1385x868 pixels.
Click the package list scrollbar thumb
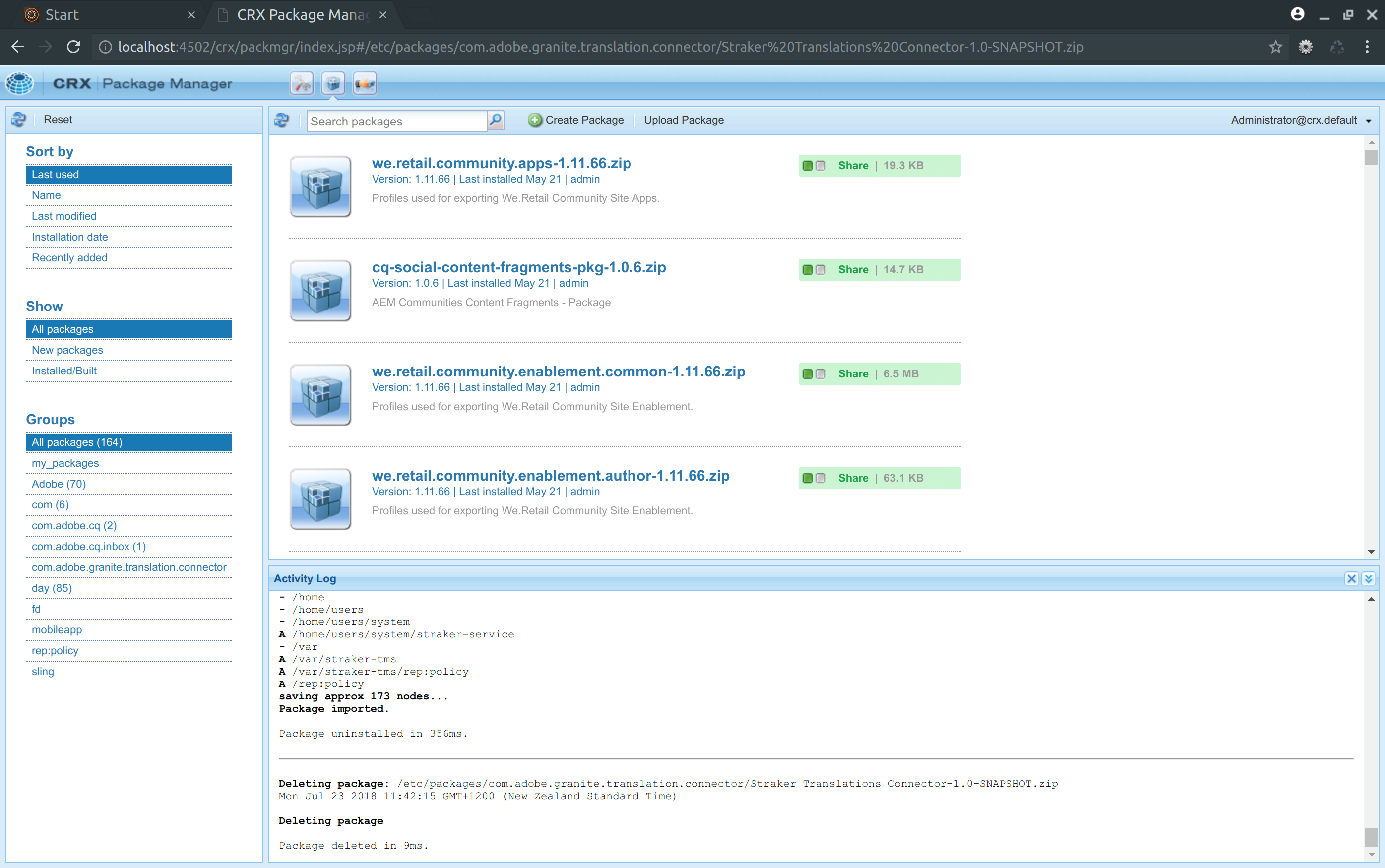point(1371,157)
